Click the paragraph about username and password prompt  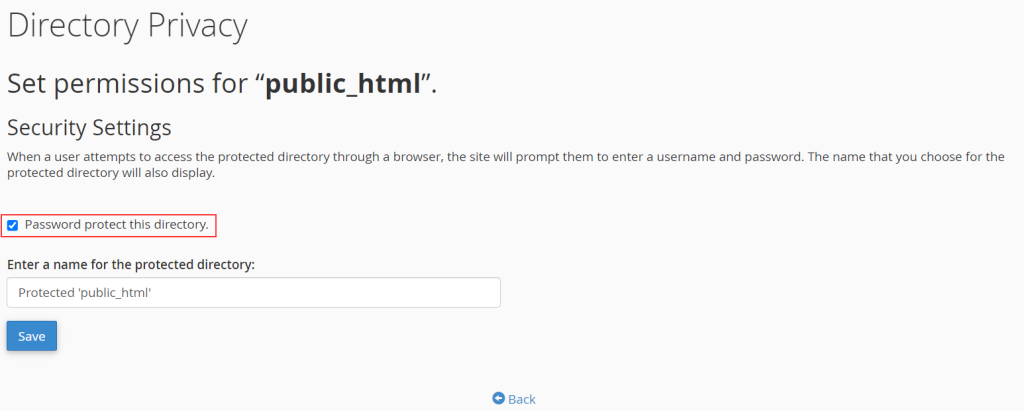[505, 166]
